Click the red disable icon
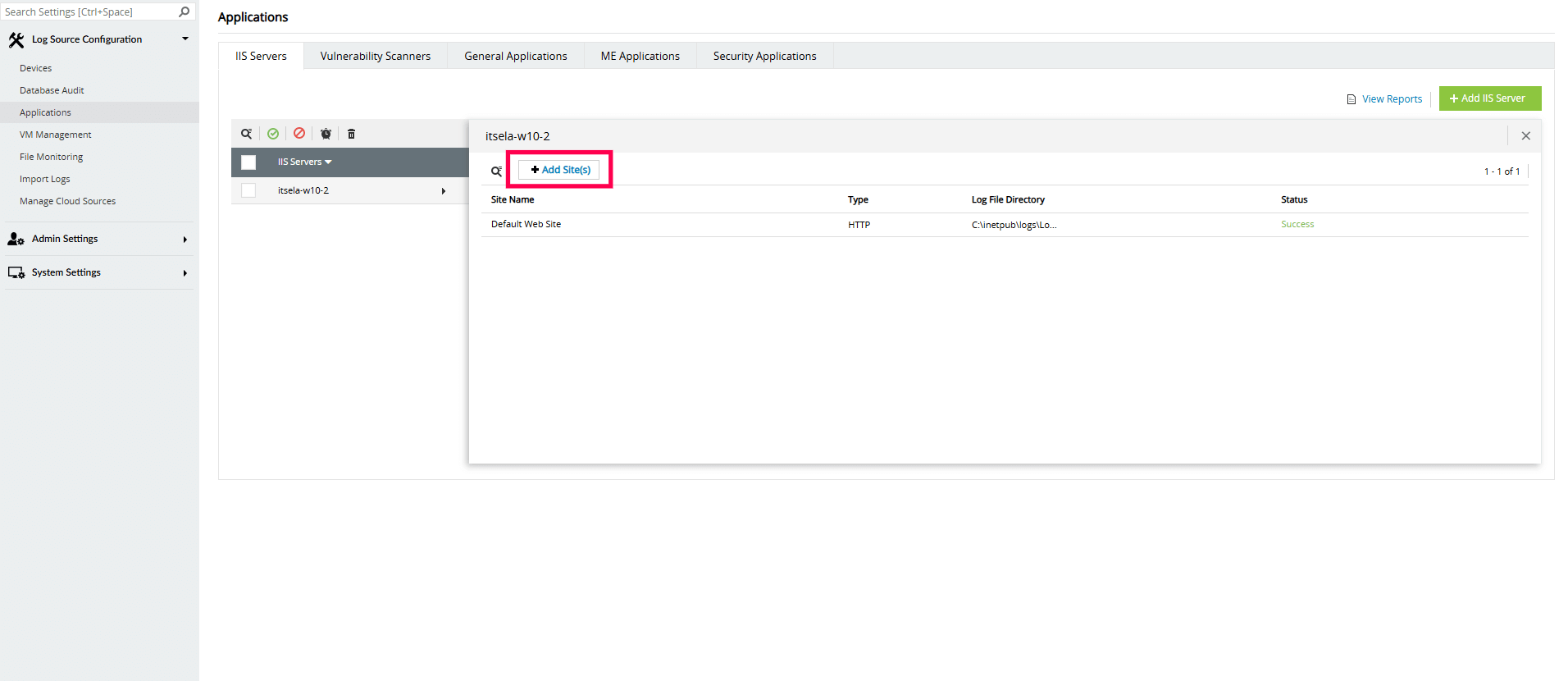 (x=299, y=133)
